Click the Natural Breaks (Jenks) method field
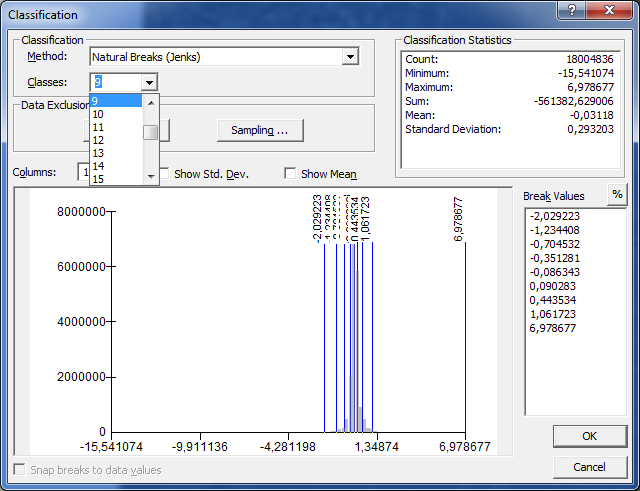 [216, 57]
